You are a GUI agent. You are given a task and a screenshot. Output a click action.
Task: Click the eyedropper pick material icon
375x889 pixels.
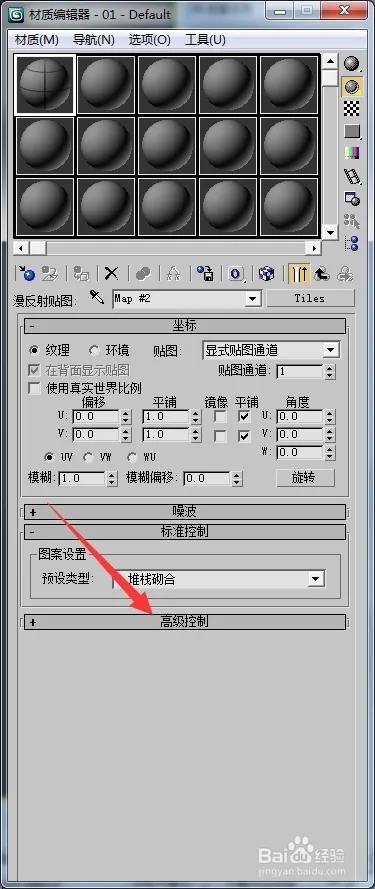(97, 297)
